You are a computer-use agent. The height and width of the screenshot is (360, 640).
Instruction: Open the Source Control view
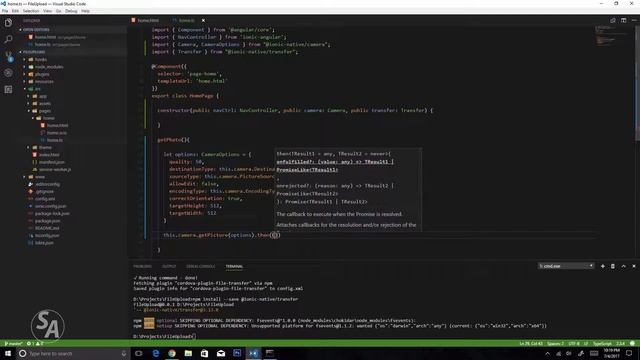pos(8,56)
